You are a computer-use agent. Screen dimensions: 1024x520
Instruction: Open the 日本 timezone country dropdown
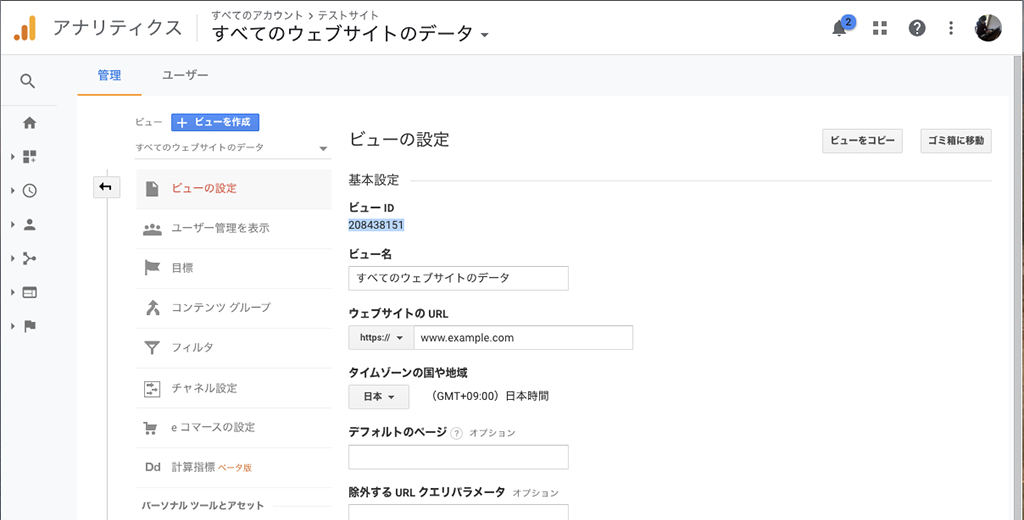pos(379,397)
